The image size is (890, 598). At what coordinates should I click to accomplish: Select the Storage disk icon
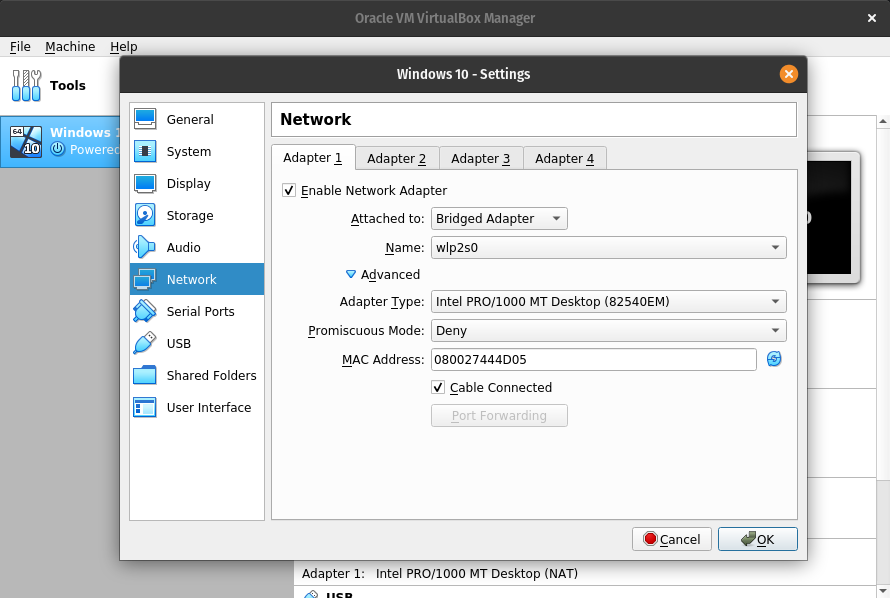pyautogui.click(x=145, y=215)
